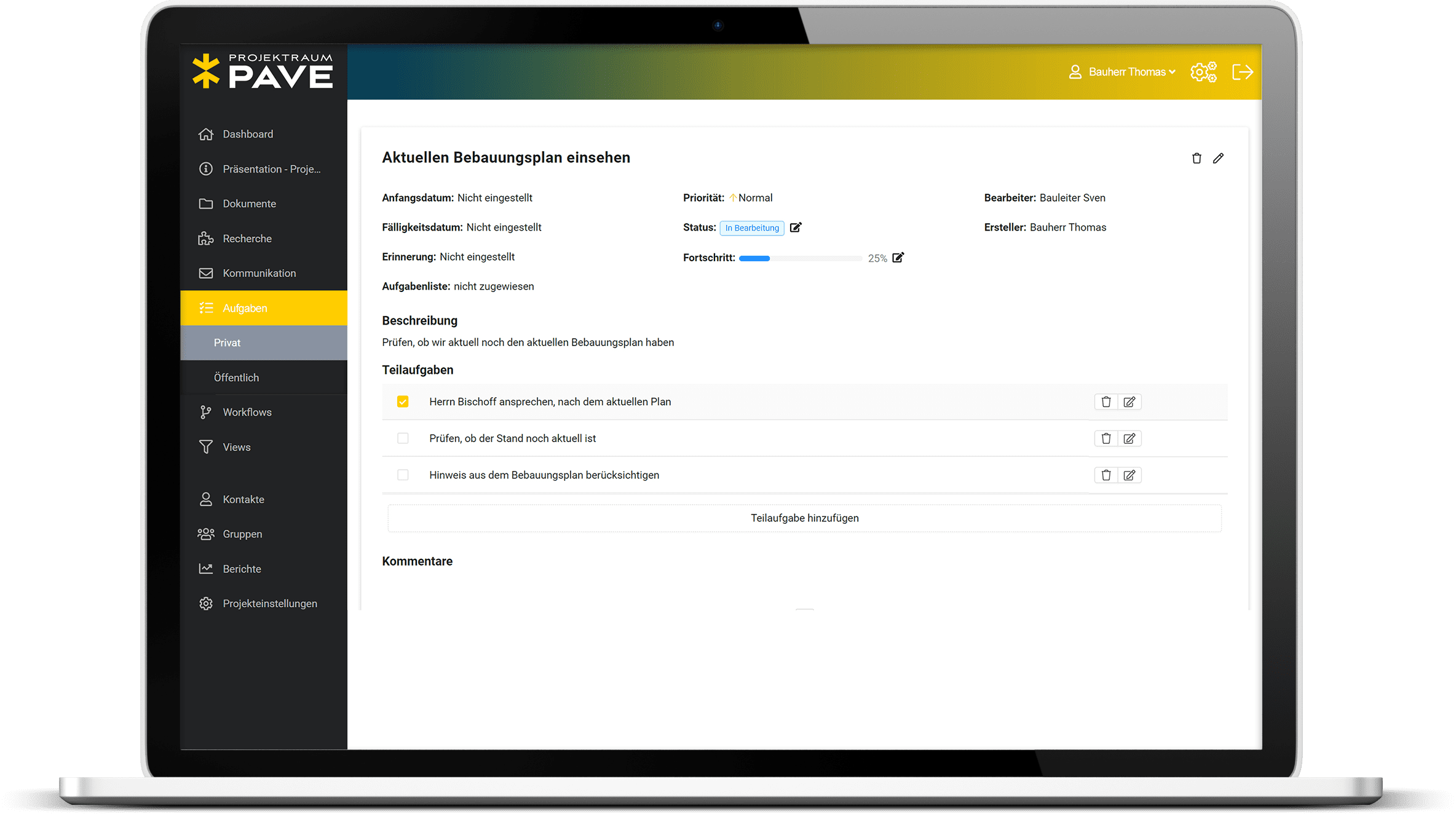Screen dimensions: 1456x814
Task: Click Ersteller value 'Bauherr Thomas'
Action: tap(1068, 227)
